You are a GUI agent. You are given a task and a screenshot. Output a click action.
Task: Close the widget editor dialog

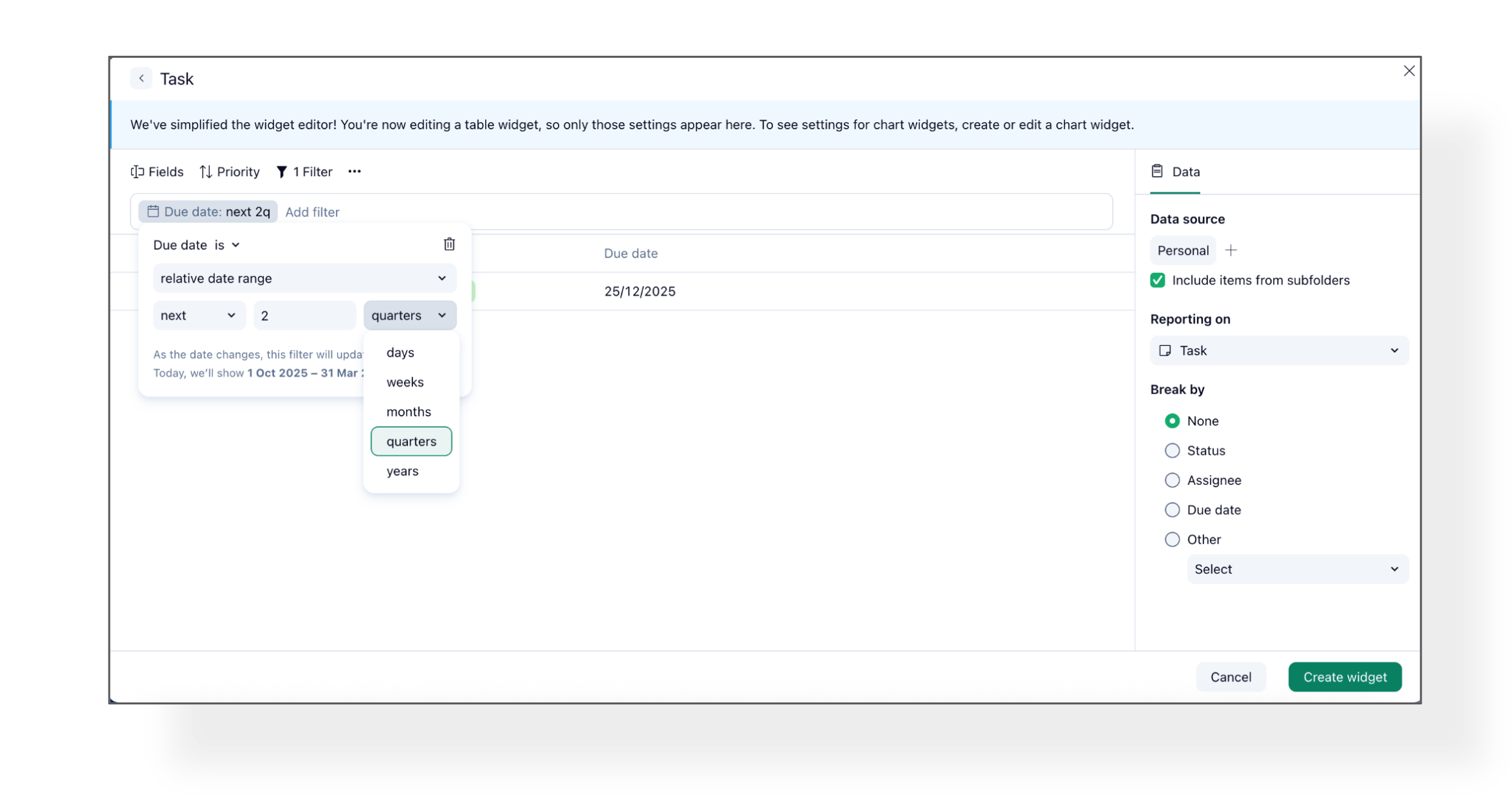pos(1408,71)
